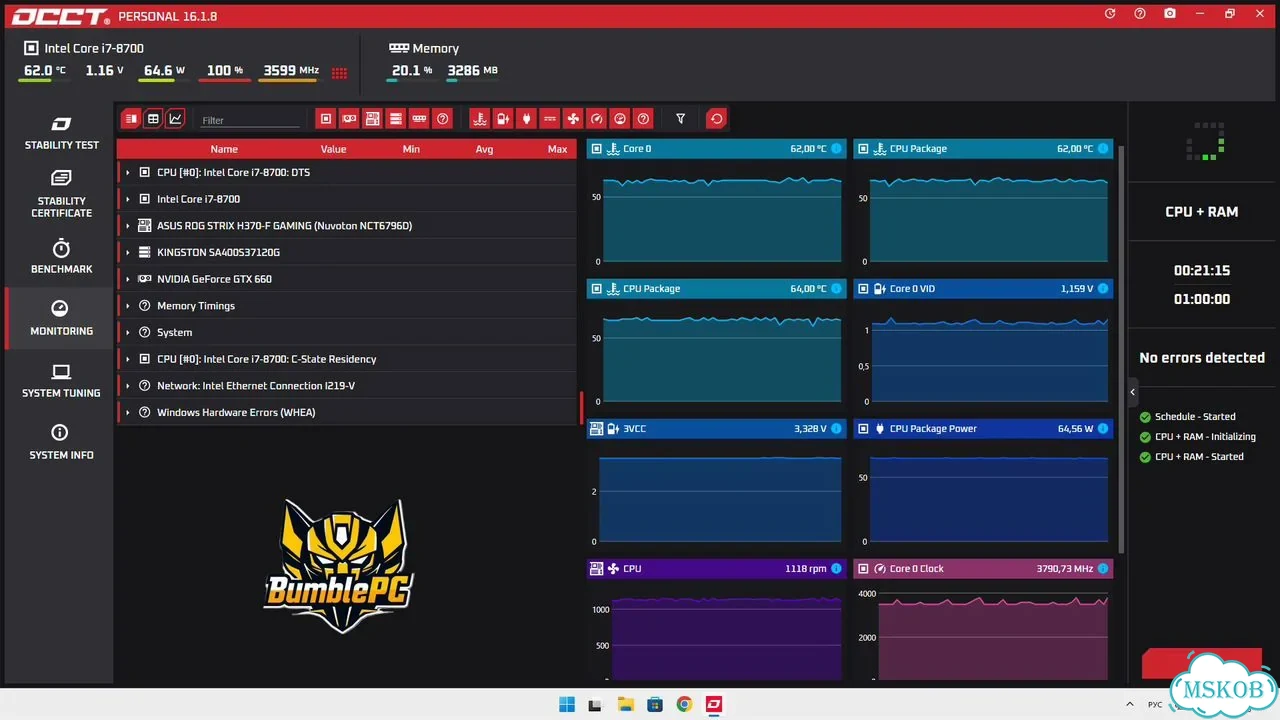
Task: Show info for the Core 0 temperature graph
Action: pos(836,149)
